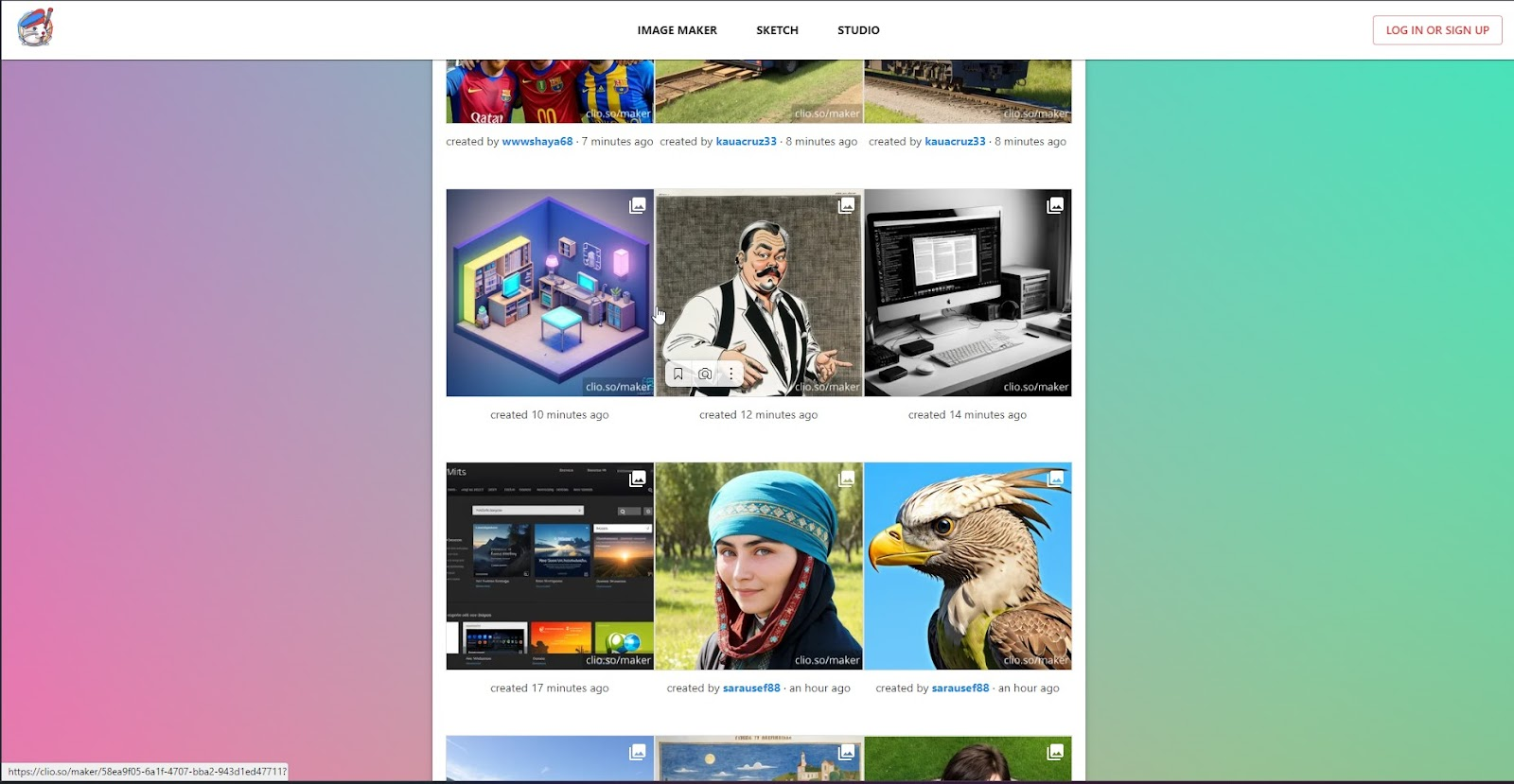
Task: Open kauacruz33 link under the locomotive image
Action: (955, 142)
